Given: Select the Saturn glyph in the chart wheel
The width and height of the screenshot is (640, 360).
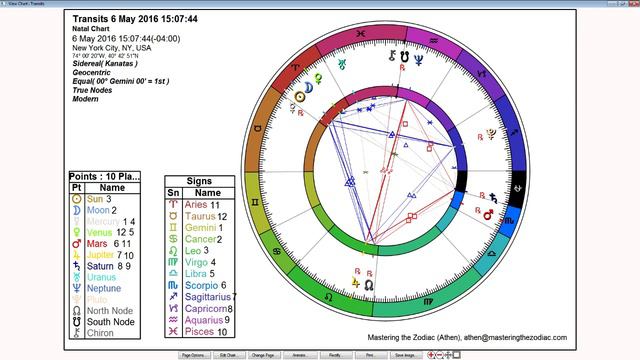Looking at the screenshot, I should point(493,198).
